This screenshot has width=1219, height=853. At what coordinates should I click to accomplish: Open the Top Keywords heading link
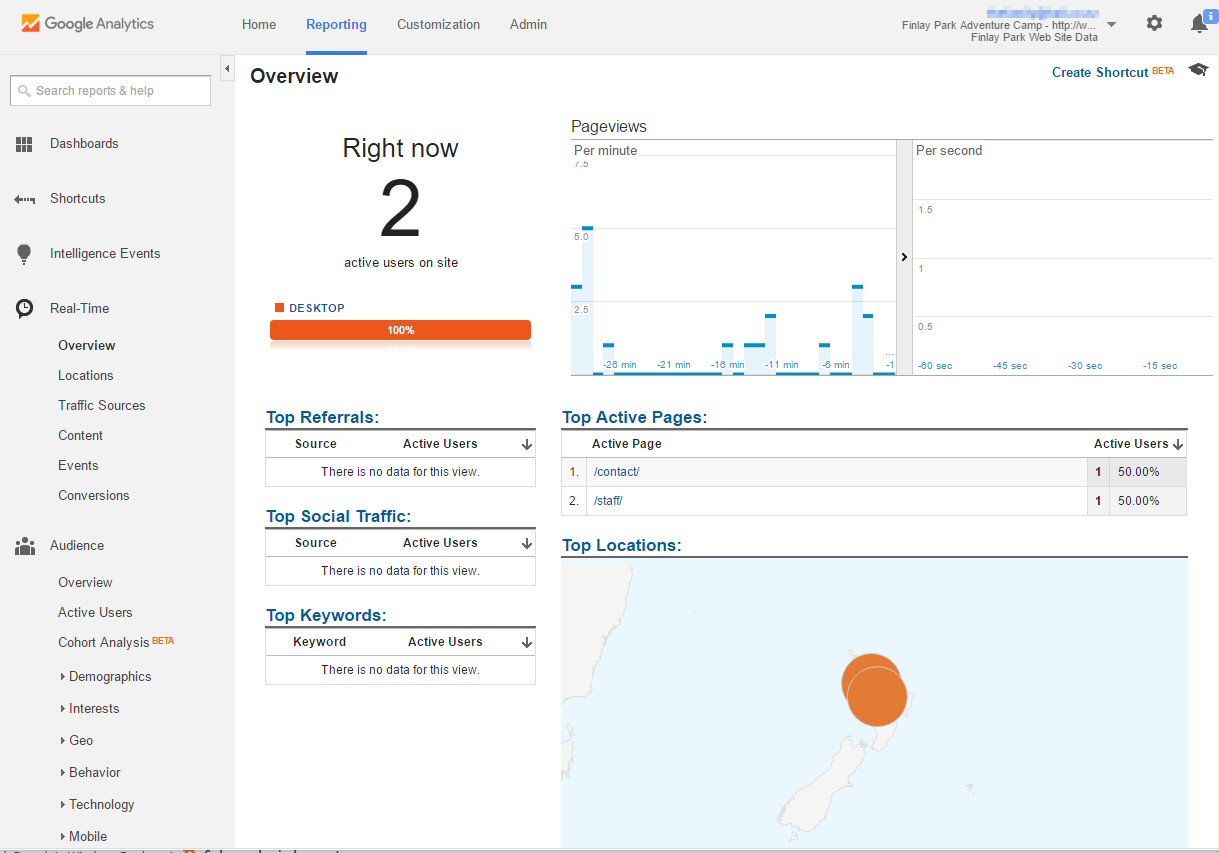point(326,616)
